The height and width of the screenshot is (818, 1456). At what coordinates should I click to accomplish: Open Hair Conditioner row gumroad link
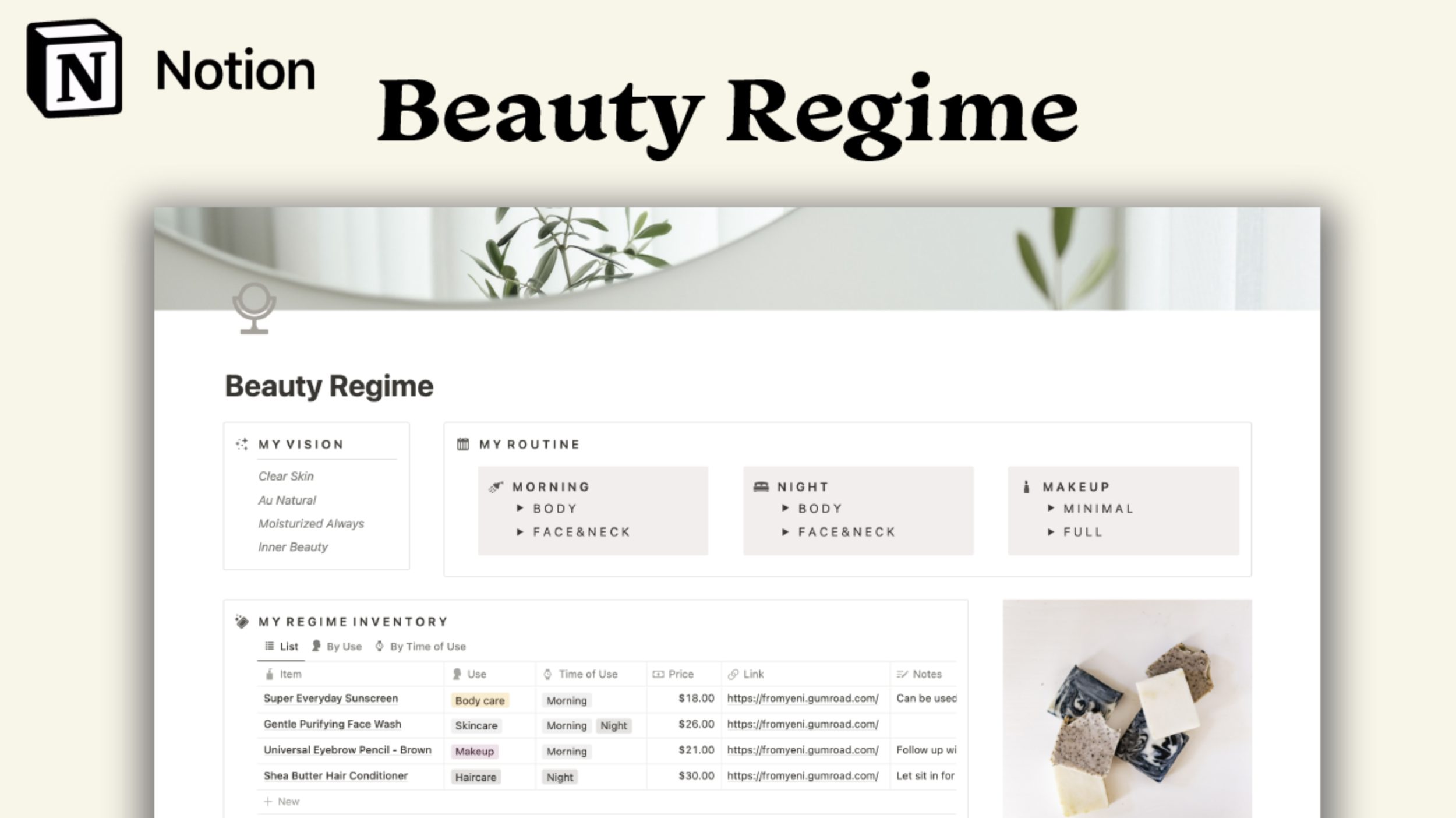coord(803,775)
